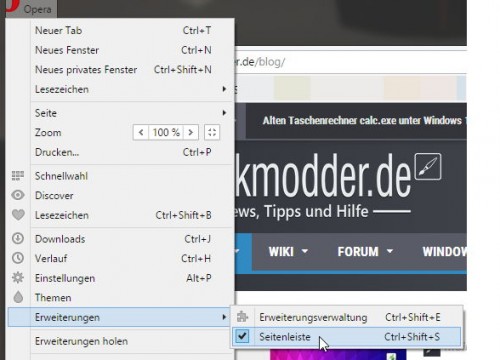Toggle the Seitenleiste checkmark

click(242, 336)
